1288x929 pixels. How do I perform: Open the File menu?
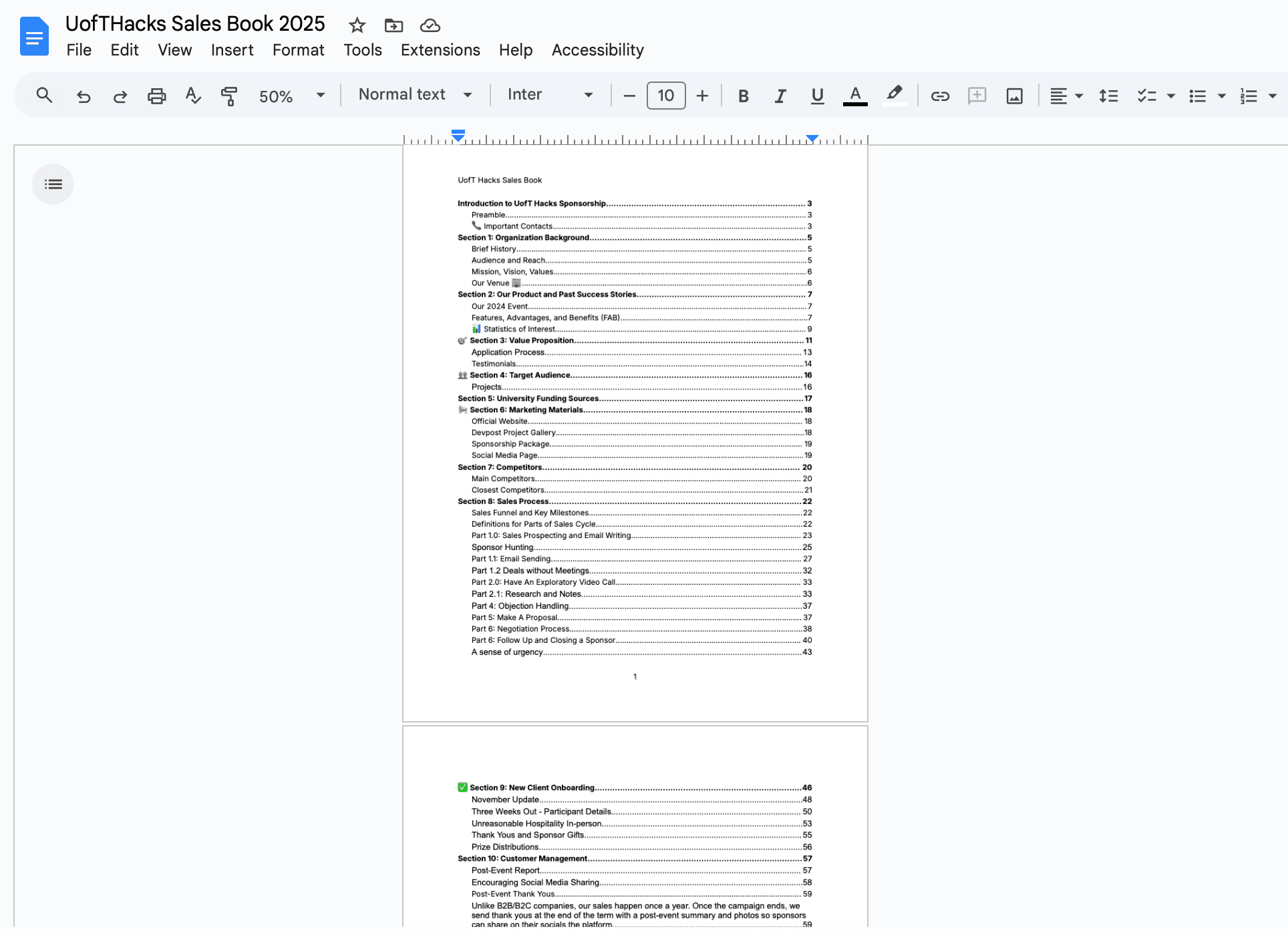tap(79, 50)
